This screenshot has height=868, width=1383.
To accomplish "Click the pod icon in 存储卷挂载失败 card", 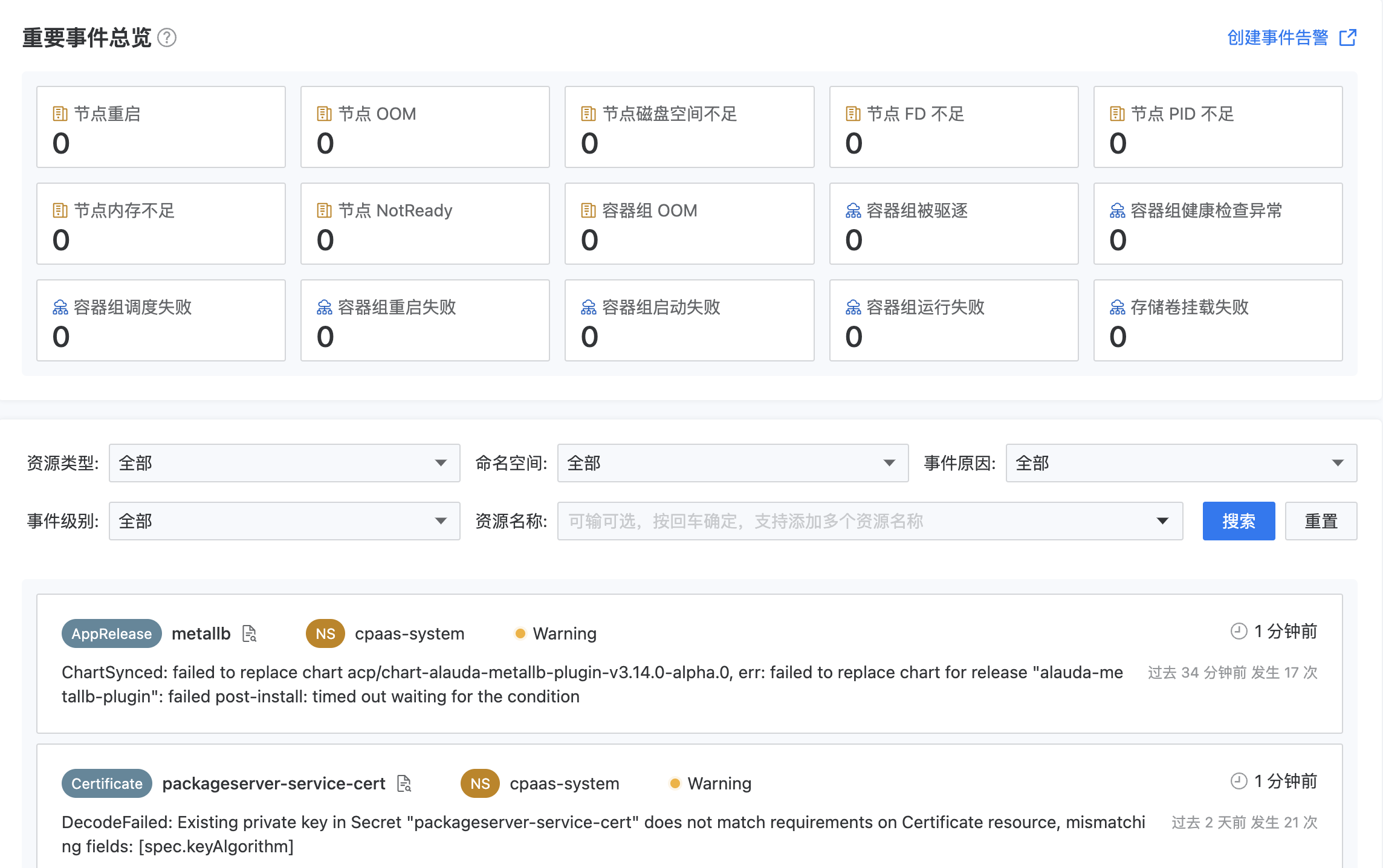I will 1117,307.
